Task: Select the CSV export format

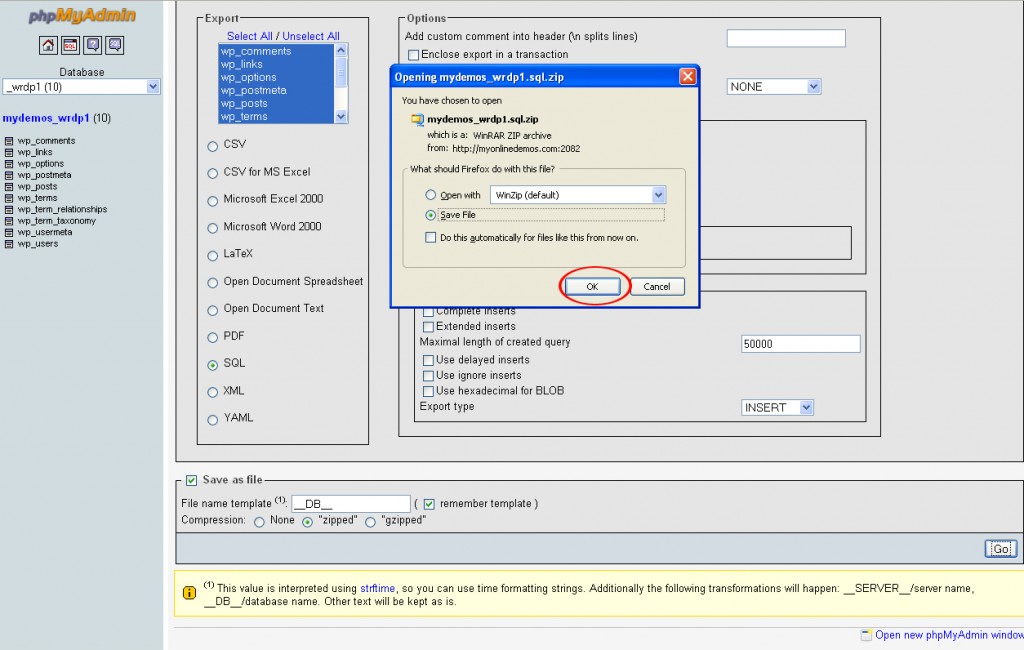Action: [x=212, y=146]
